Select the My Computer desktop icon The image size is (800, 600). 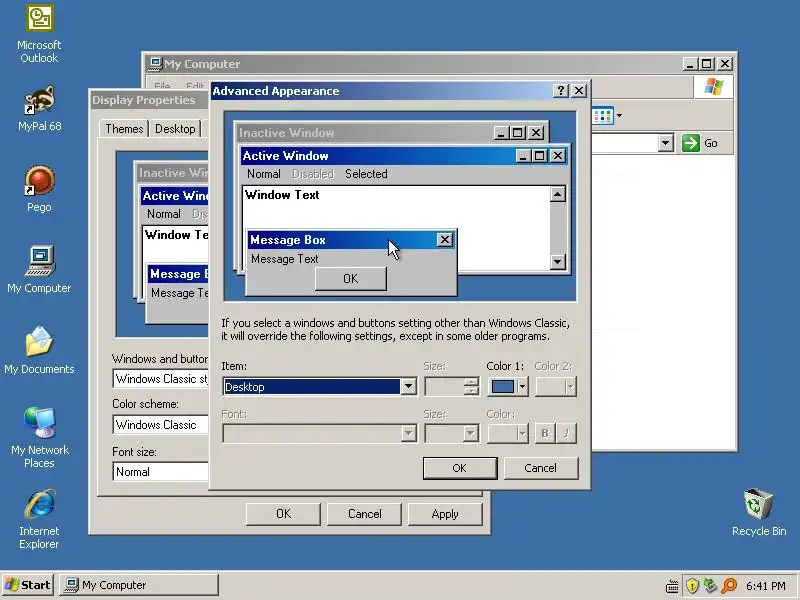click(39, 269)
